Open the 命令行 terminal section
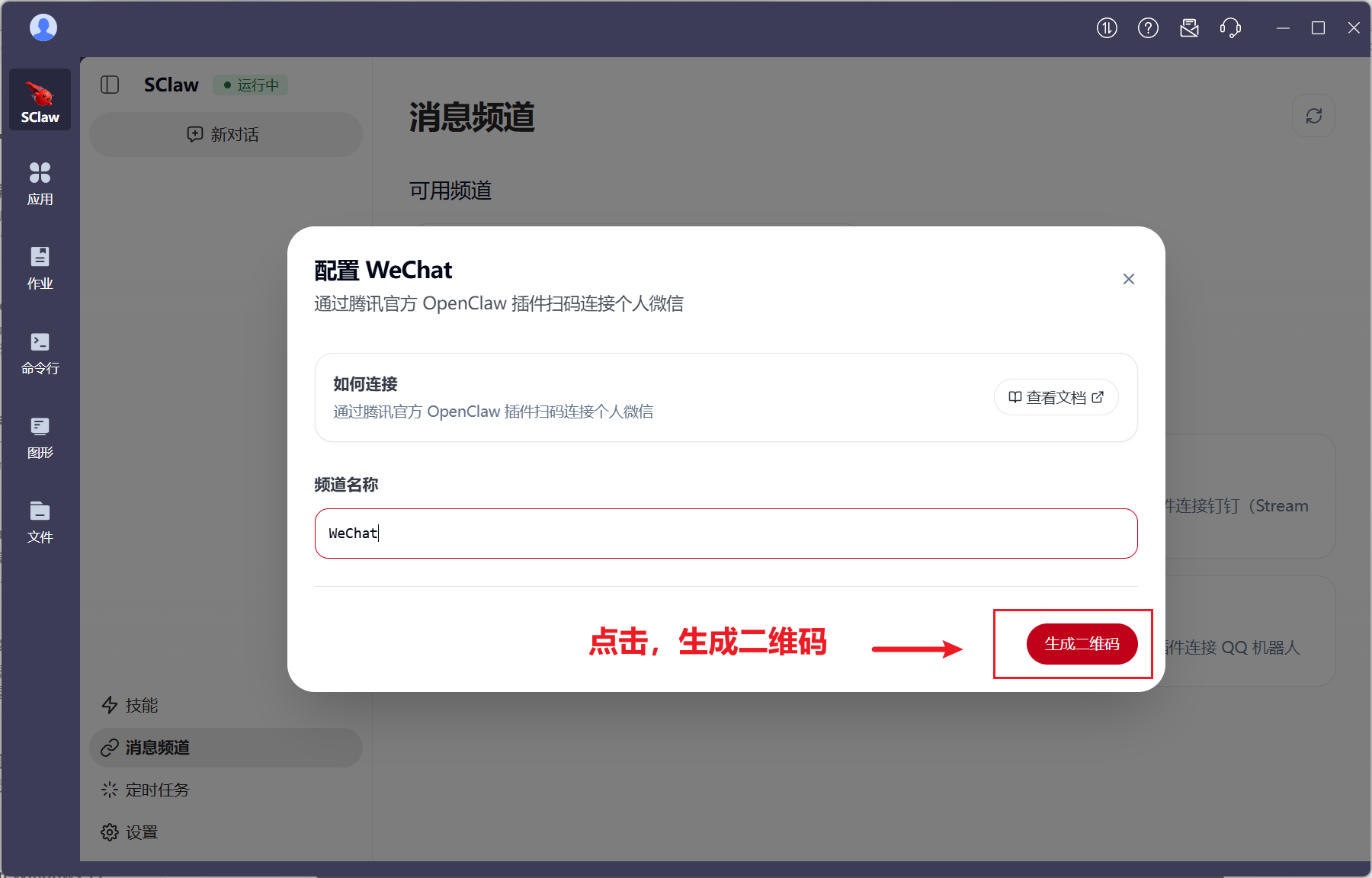The width and height of the screenshot is (1372, 878). (40, 353)
